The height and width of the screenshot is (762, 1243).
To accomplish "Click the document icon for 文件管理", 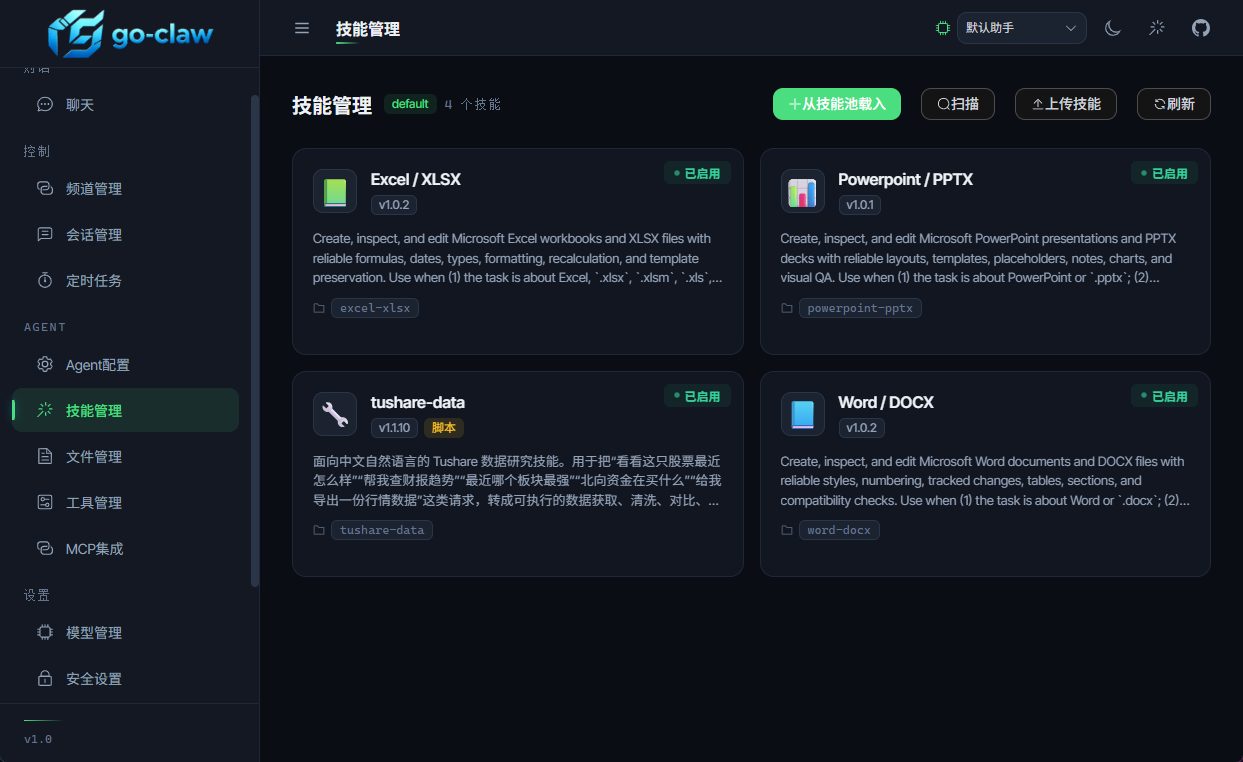I will (x=45, y=456).
